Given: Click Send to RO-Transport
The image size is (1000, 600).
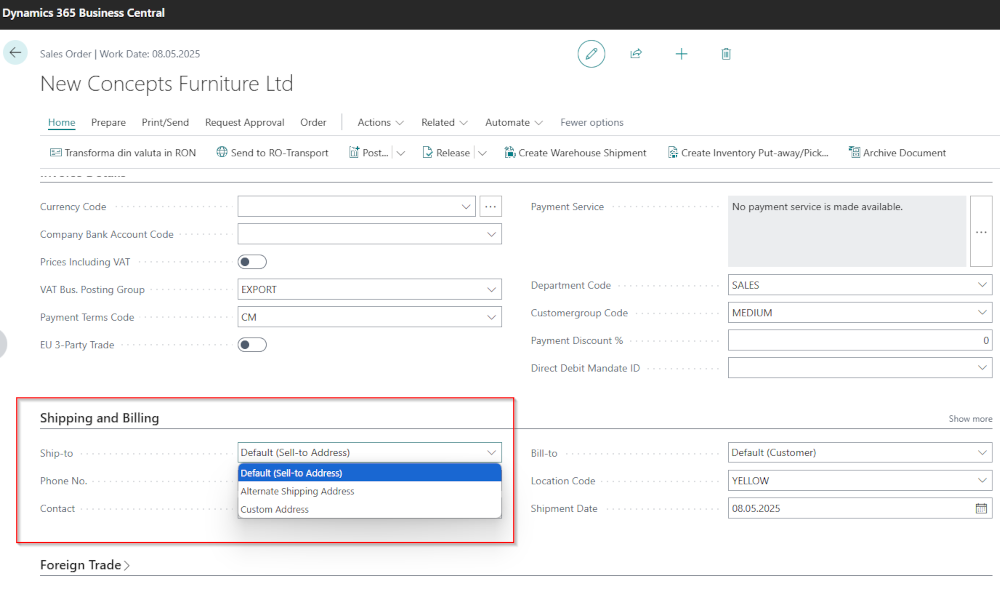Looking at the screenshot, I should [x=272, y=152].
